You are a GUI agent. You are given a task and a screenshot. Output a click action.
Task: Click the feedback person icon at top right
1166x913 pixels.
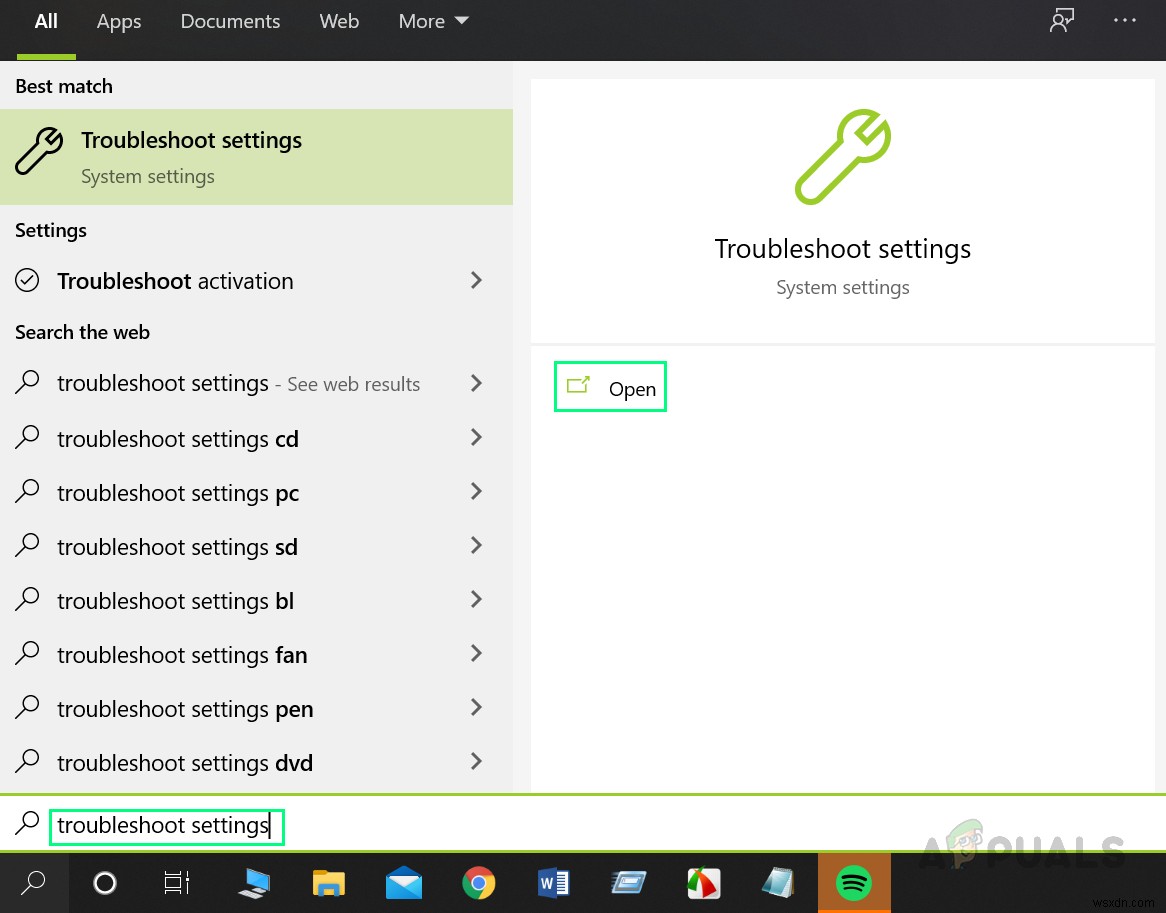[x=1061, y=21]
